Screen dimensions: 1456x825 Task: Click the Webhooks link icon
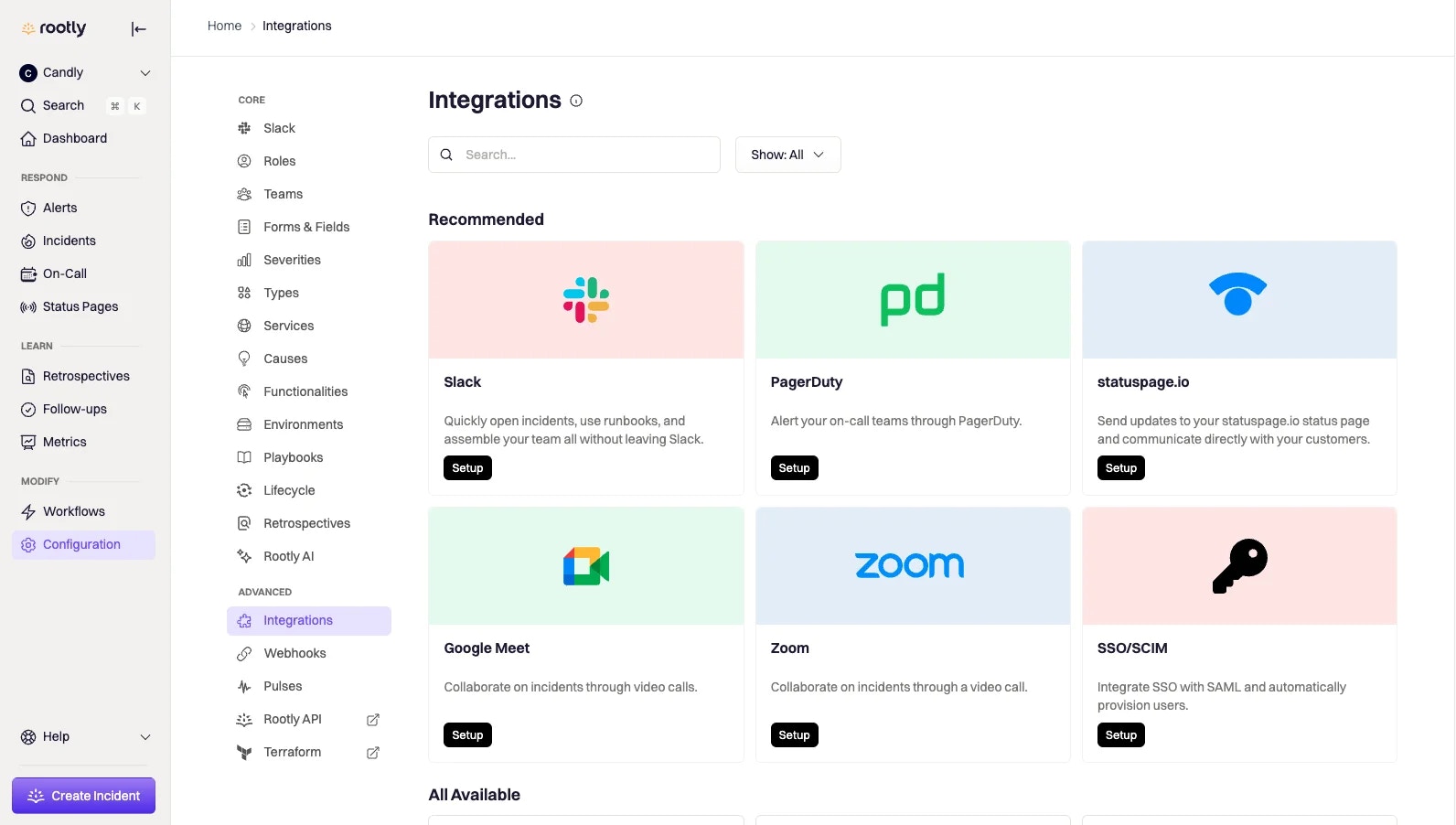[x=244, y=654]
